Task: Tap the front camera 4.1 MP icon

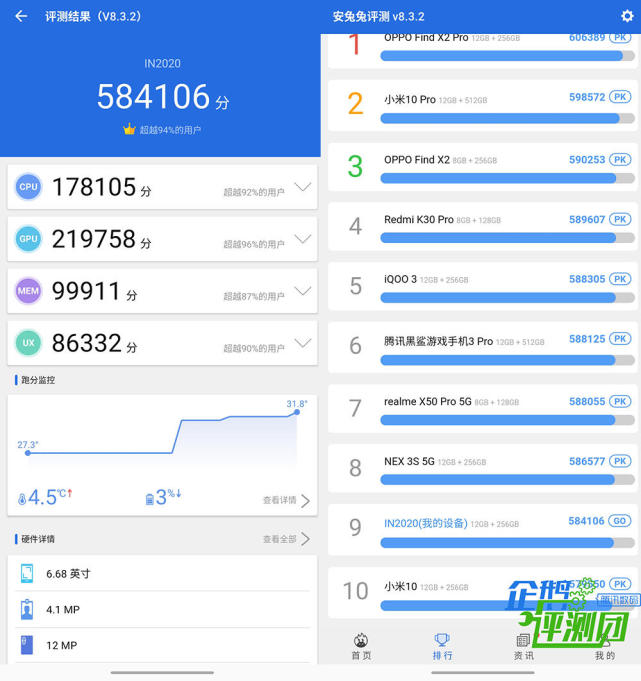Action: [27, 609]
